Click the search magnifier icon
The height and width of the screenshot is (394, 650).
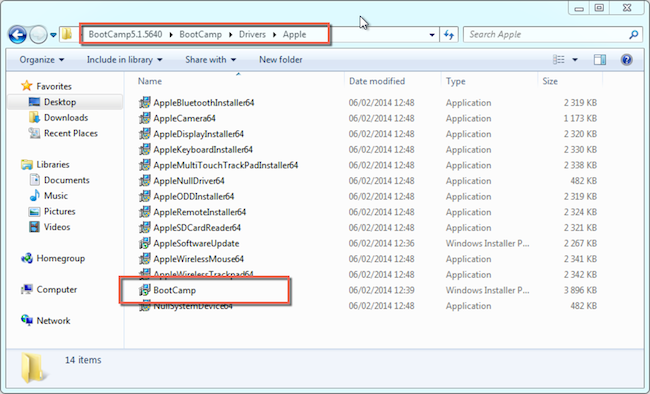(633, 35)
